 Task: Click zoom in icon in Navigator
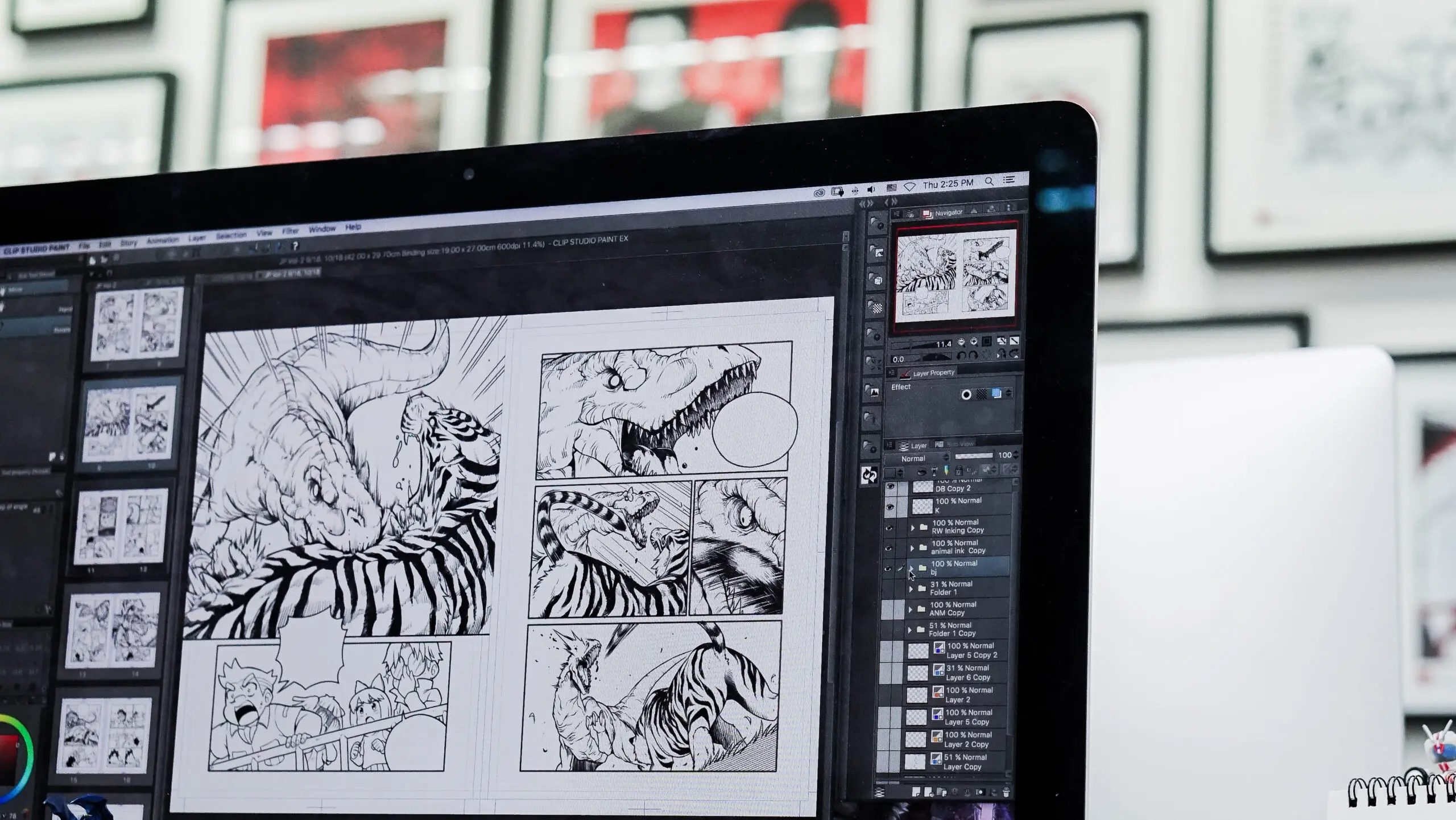click(x=974, y=341)
